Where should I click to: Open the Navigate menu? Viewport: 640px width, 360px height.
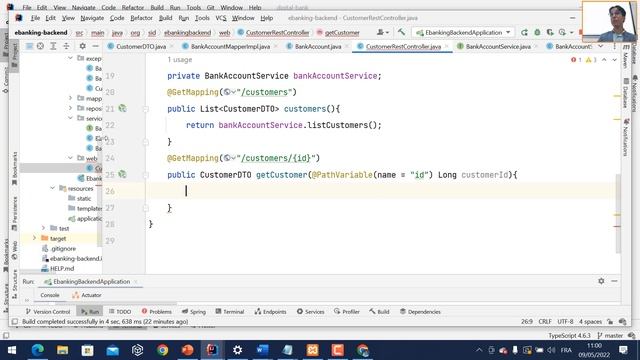(92, 18)
